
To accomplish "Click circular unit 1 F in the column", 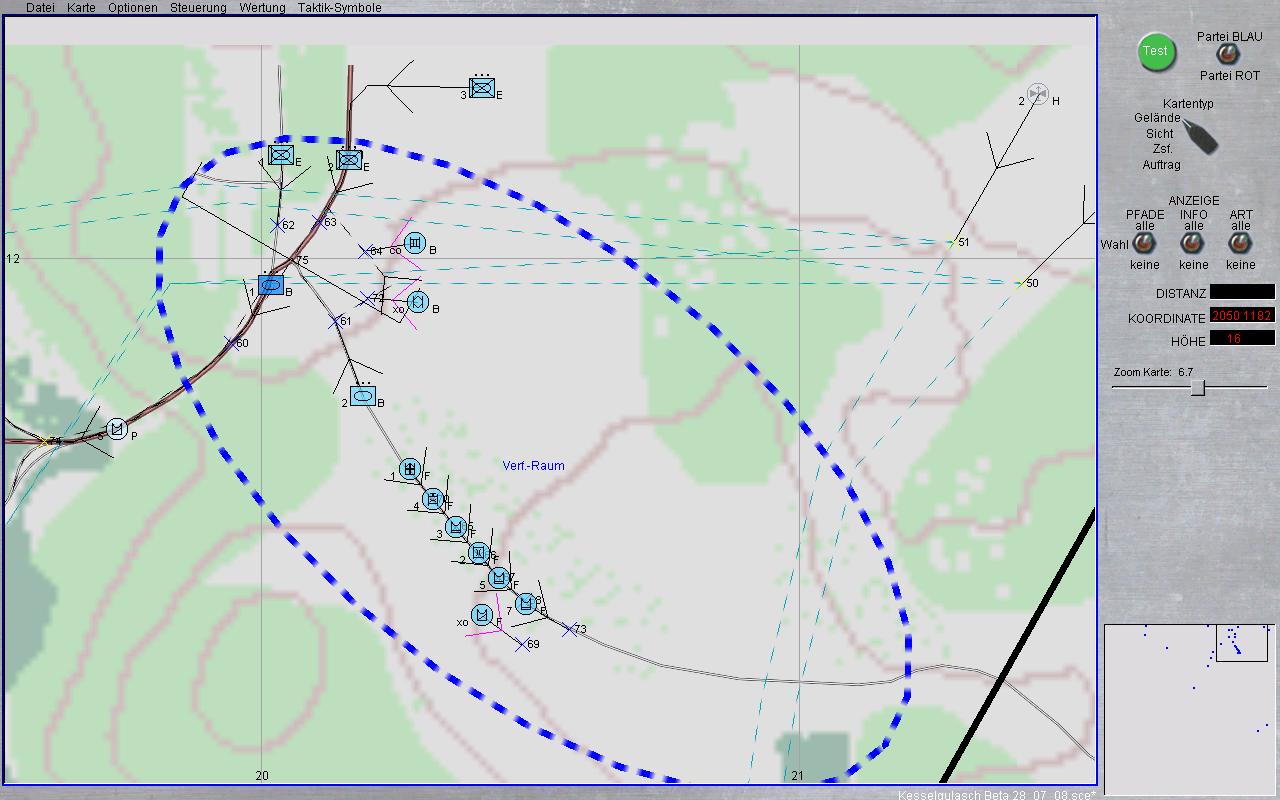I will coord(409,469).
